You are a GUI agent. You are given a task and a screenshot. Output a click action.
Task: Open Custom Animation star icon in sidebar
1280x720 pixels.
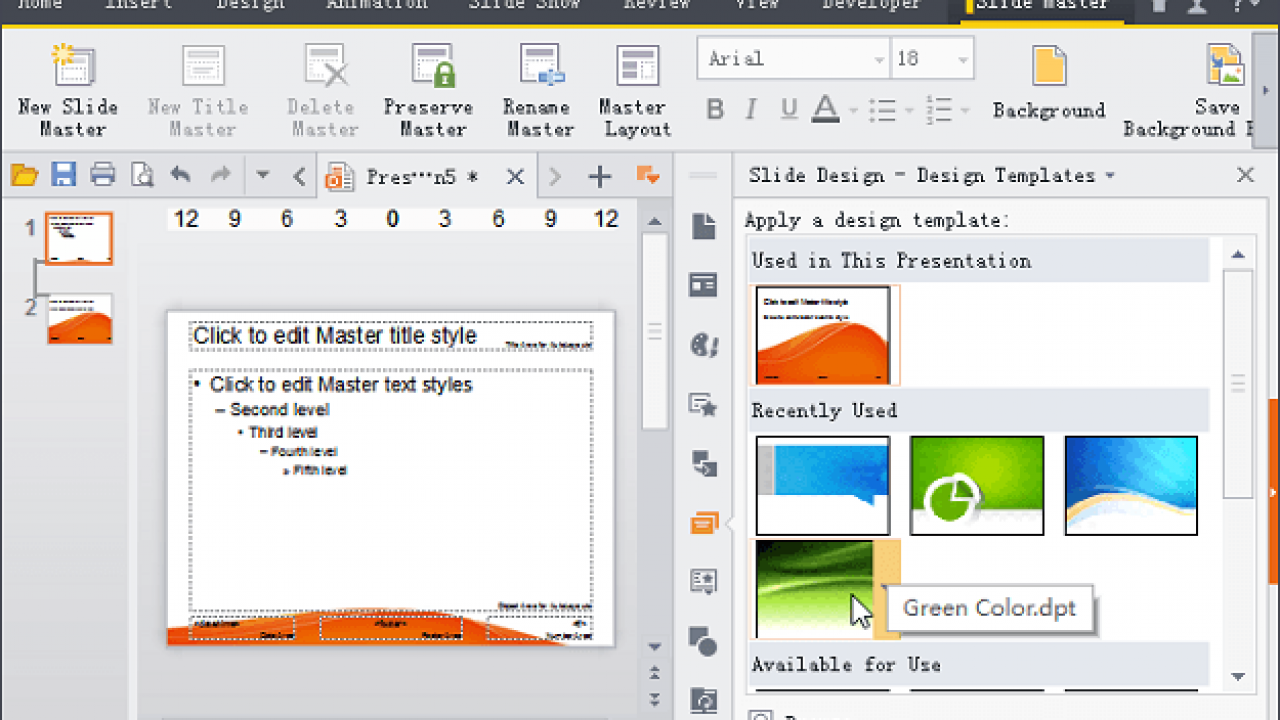704,404
